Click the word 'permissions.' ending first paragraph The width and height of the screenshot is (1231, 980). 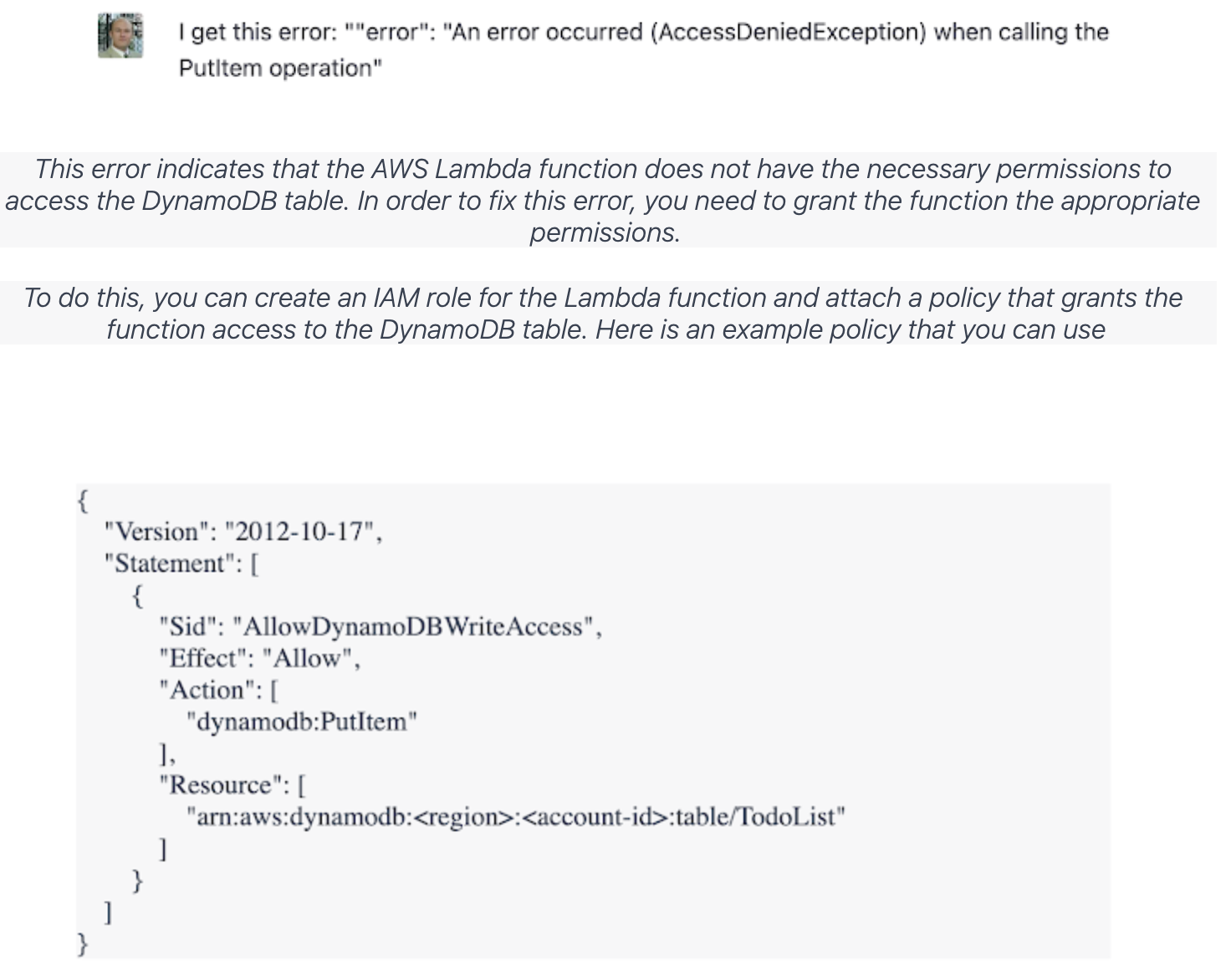tap(605, 232)
